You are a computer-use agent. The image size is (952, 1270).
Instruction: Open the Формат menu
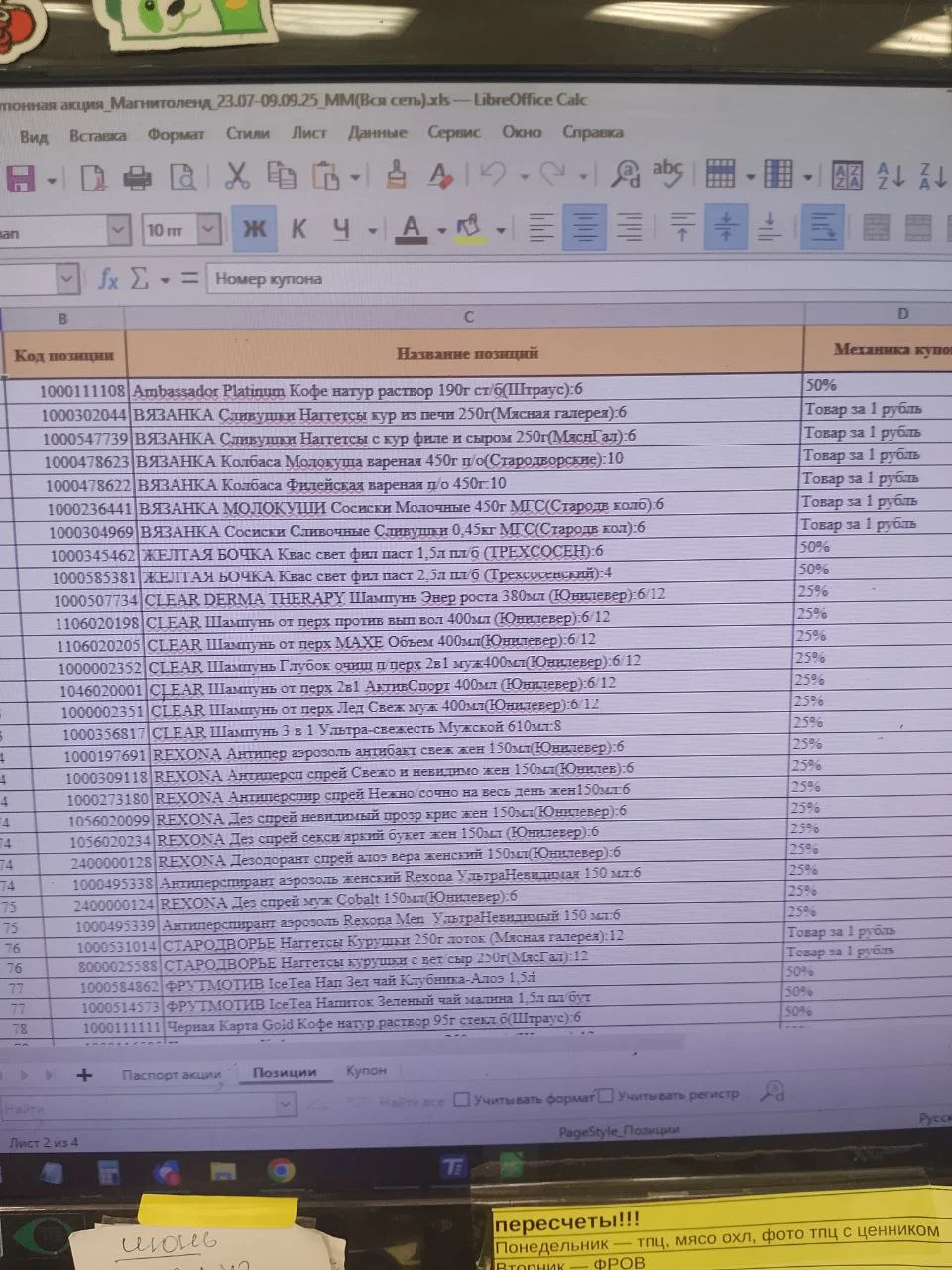(x=176, y=134)
